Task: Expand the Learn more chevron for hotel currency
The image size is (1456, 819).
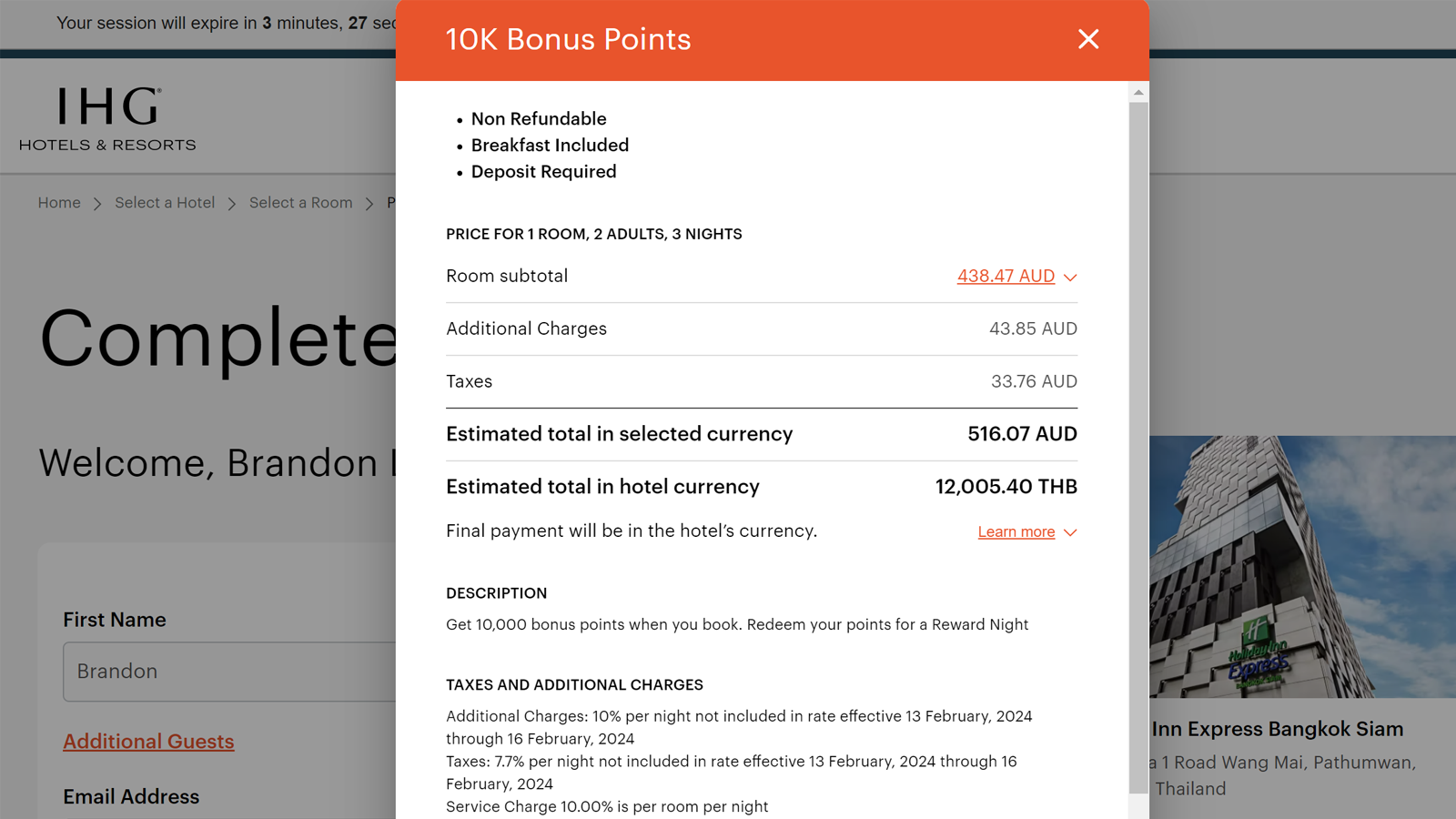Action: pyautogui.click(x=1070, y=533)
